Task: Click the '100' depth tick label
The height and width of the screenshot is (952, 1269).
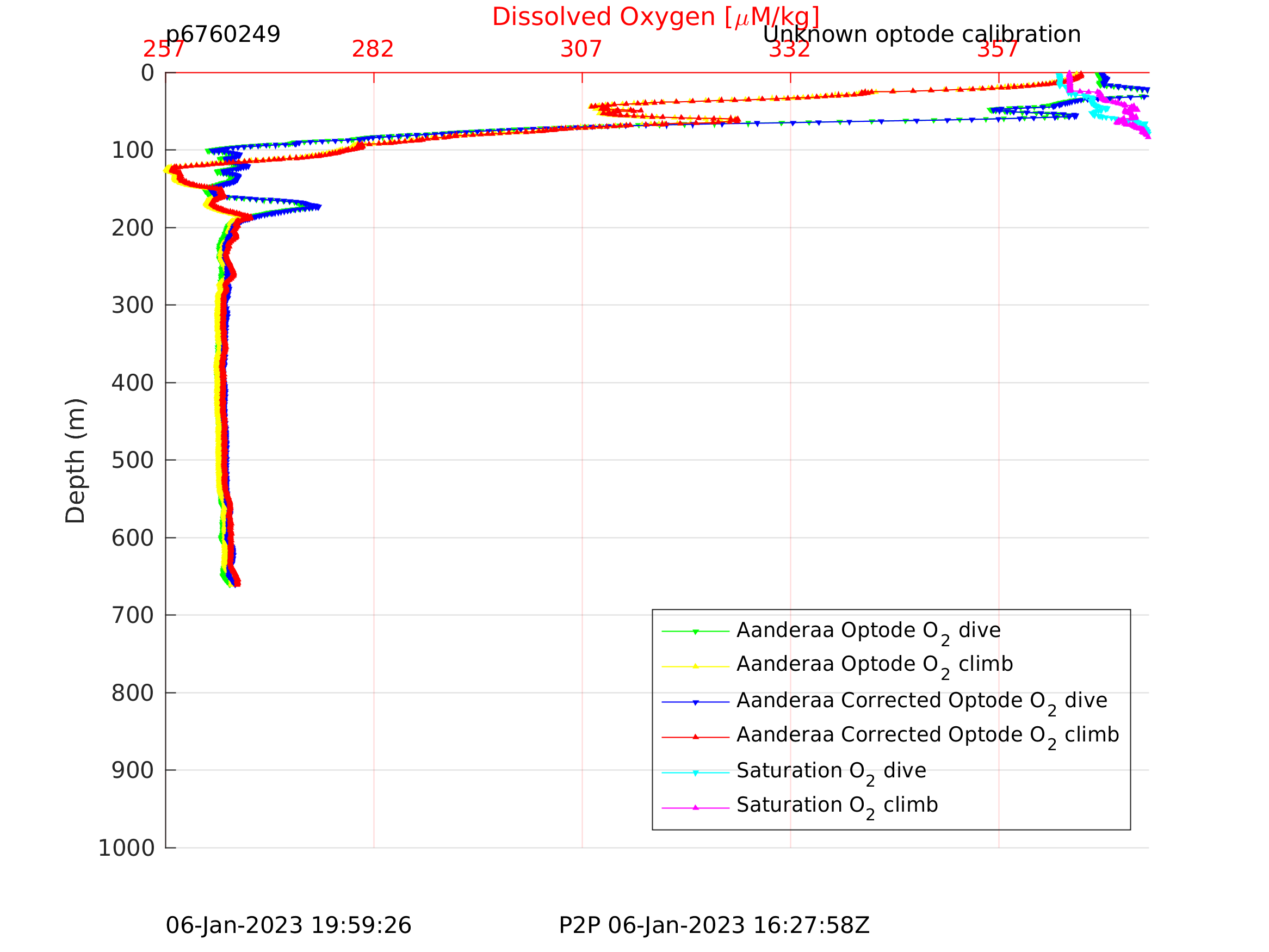Action: coord(133,150)
